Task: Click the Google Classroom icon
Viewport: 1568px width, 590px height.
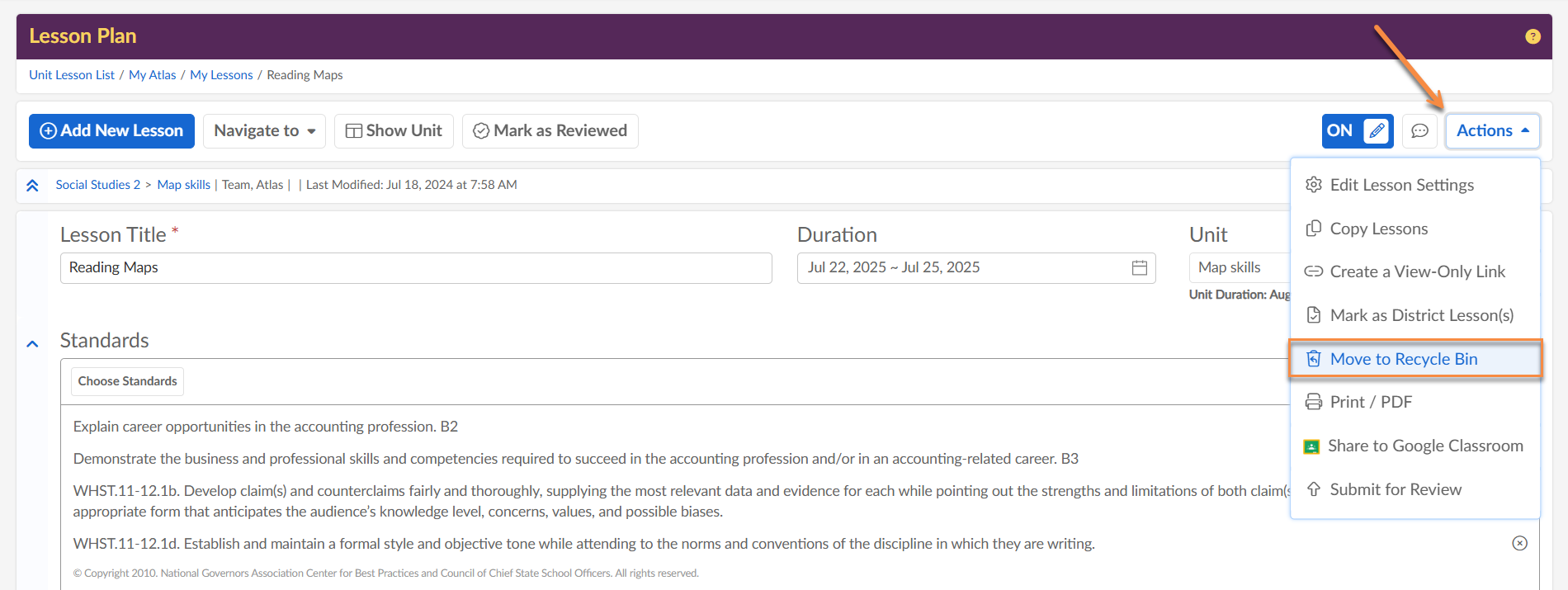Action: point(1311,446)
